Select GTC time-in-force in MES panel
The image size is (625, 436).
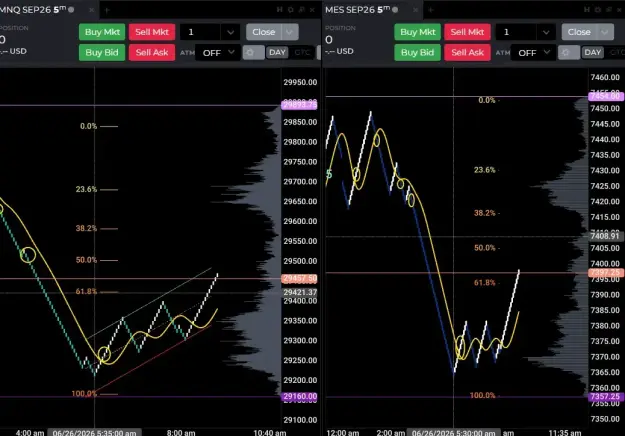[616, 53]
